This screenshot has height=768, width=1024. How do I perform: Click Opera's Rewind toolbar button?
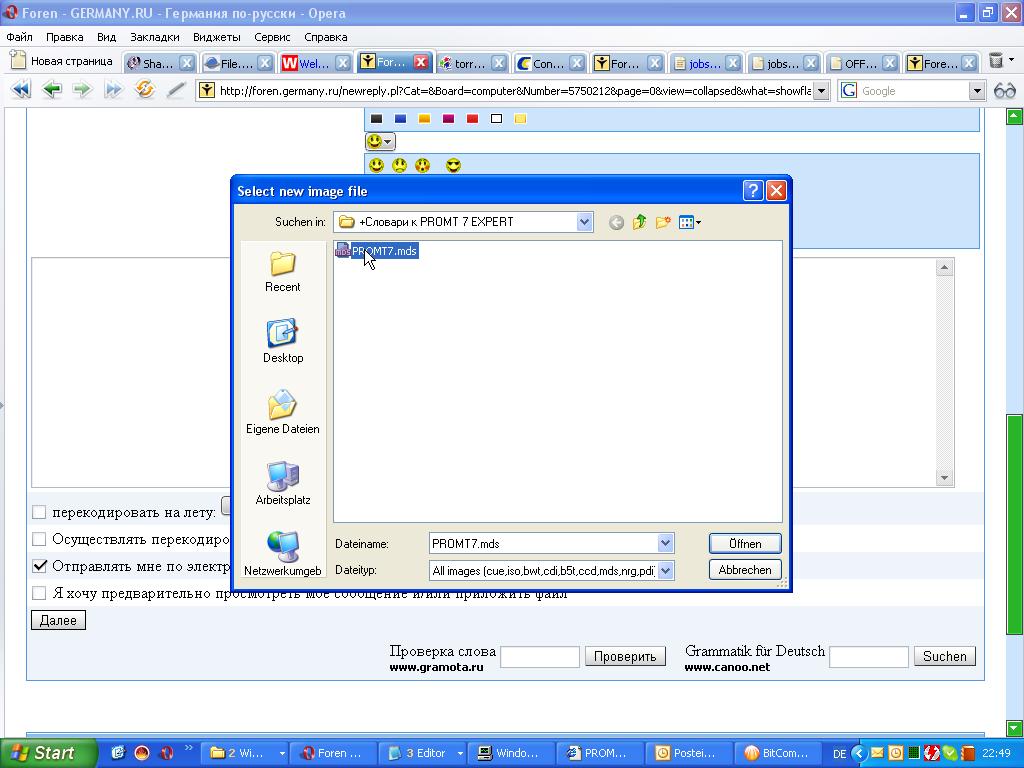[21, 89]
